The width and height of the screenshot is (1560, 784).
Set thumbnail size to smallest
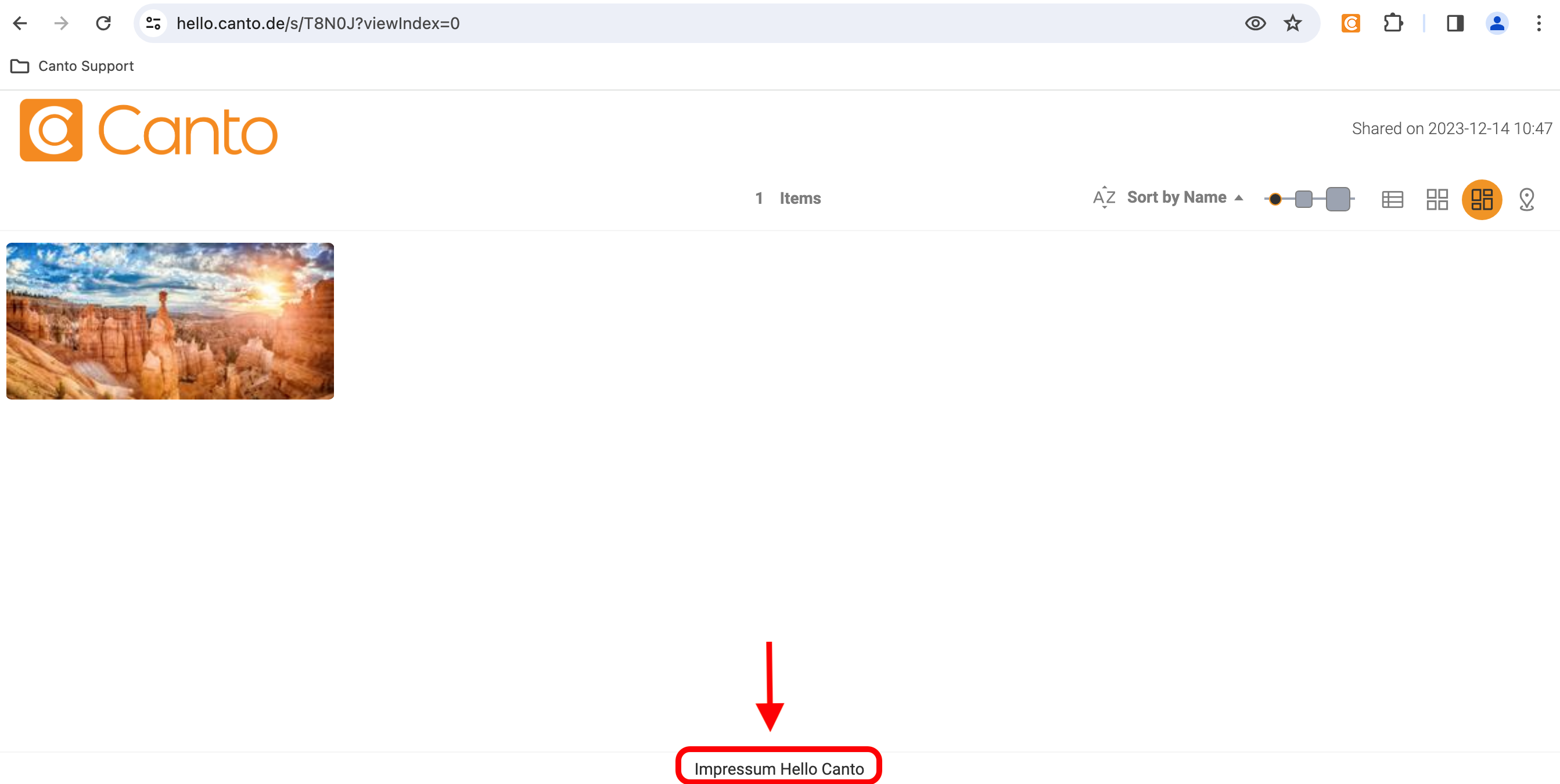point(1275,199)
